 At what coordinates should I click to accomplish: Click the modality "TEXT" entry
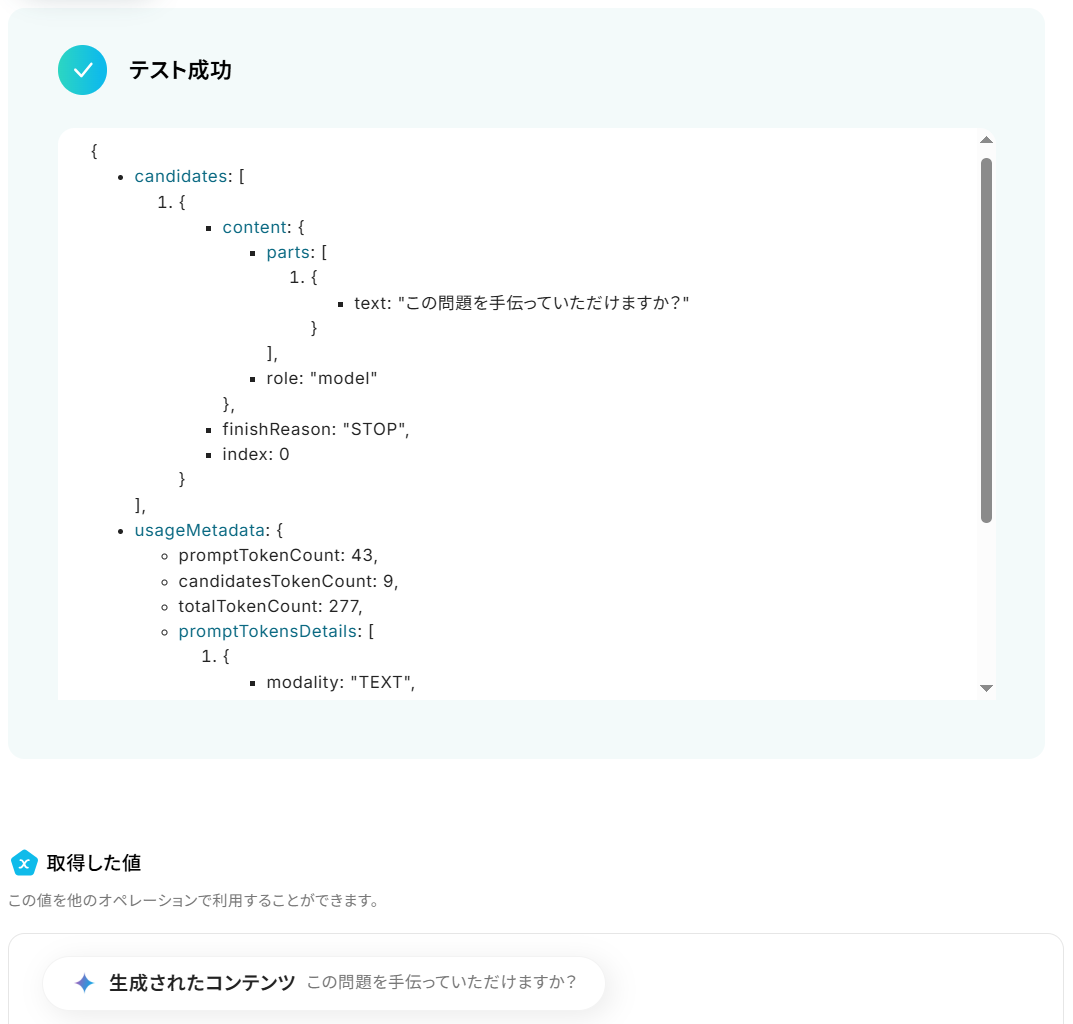tap(341, 682)
